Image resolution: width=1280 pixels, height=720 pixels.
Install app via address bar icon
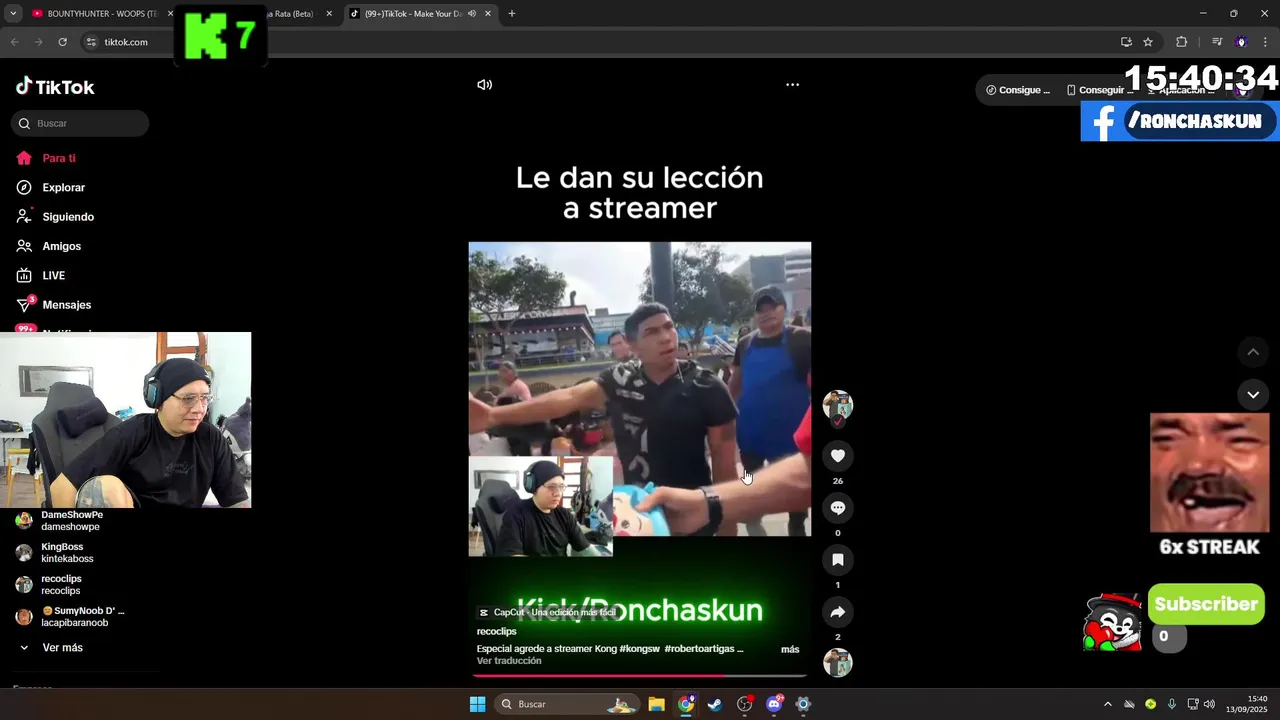tap(1126, 42)
